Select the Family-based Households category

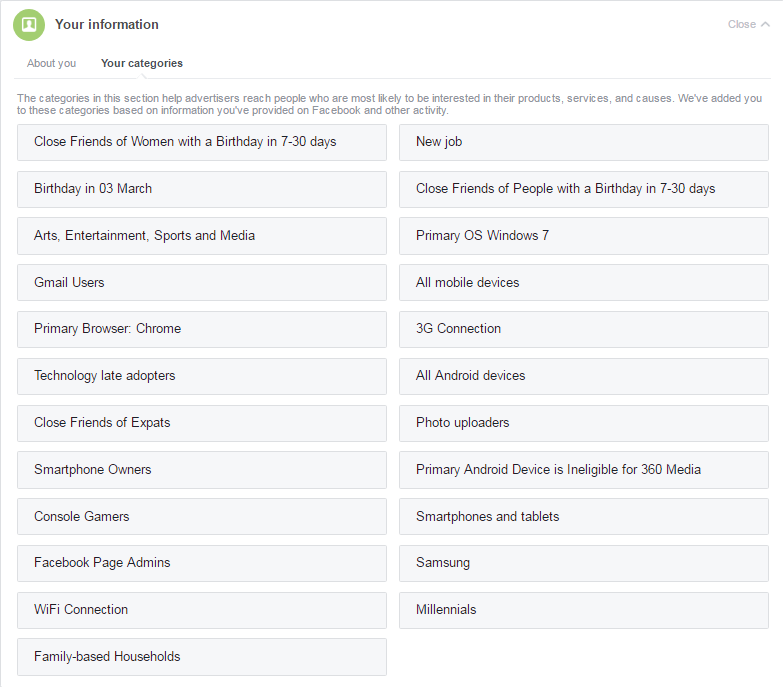click(x=202, y=657)
